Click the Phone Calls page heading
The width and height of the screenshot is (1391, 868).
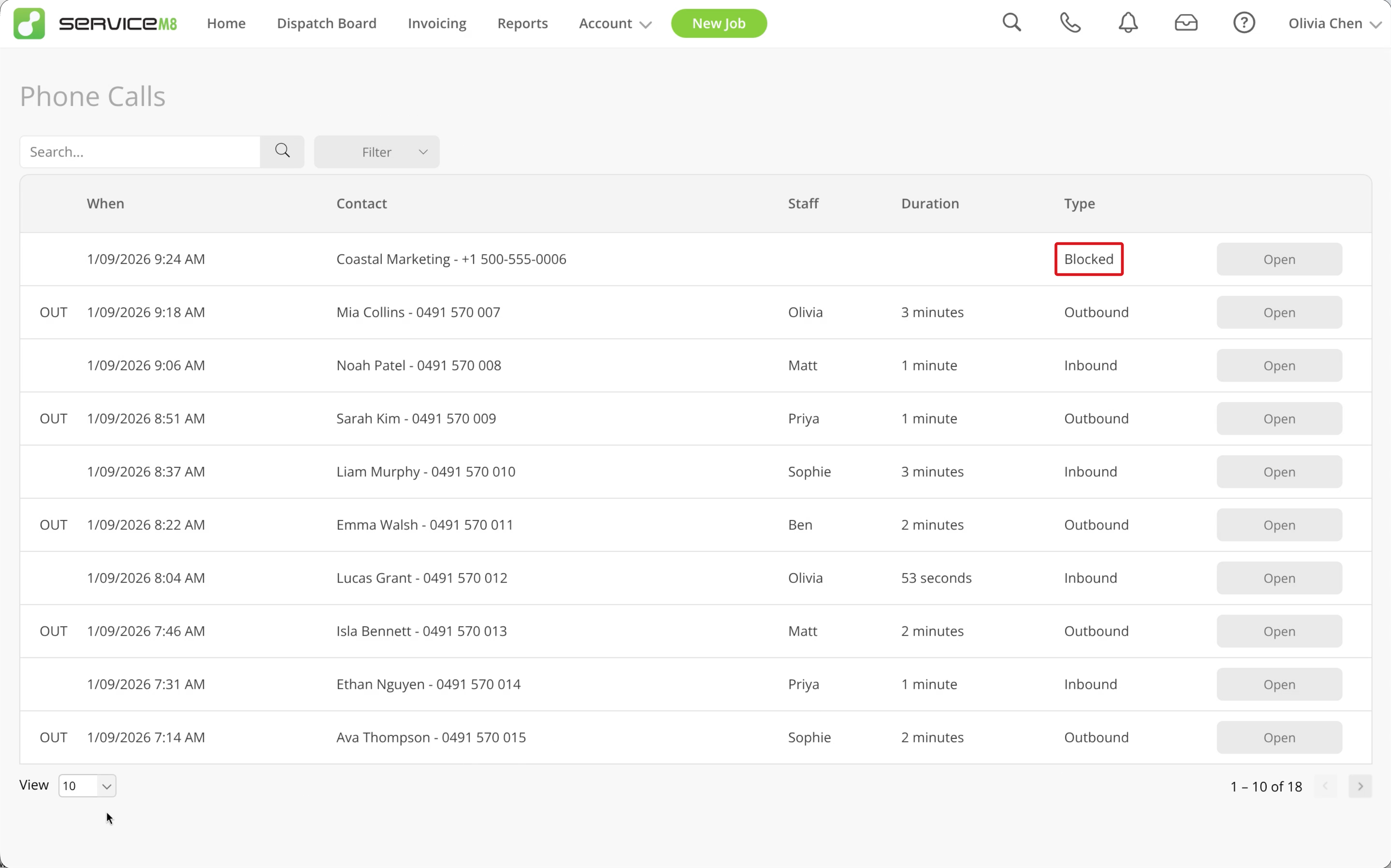coord(93,96)
